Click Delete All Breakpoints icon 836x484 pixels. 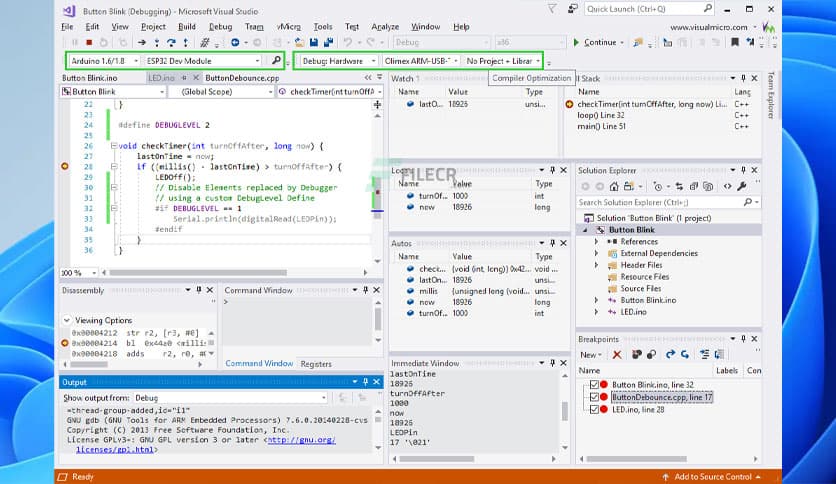[x=637, y=354]
